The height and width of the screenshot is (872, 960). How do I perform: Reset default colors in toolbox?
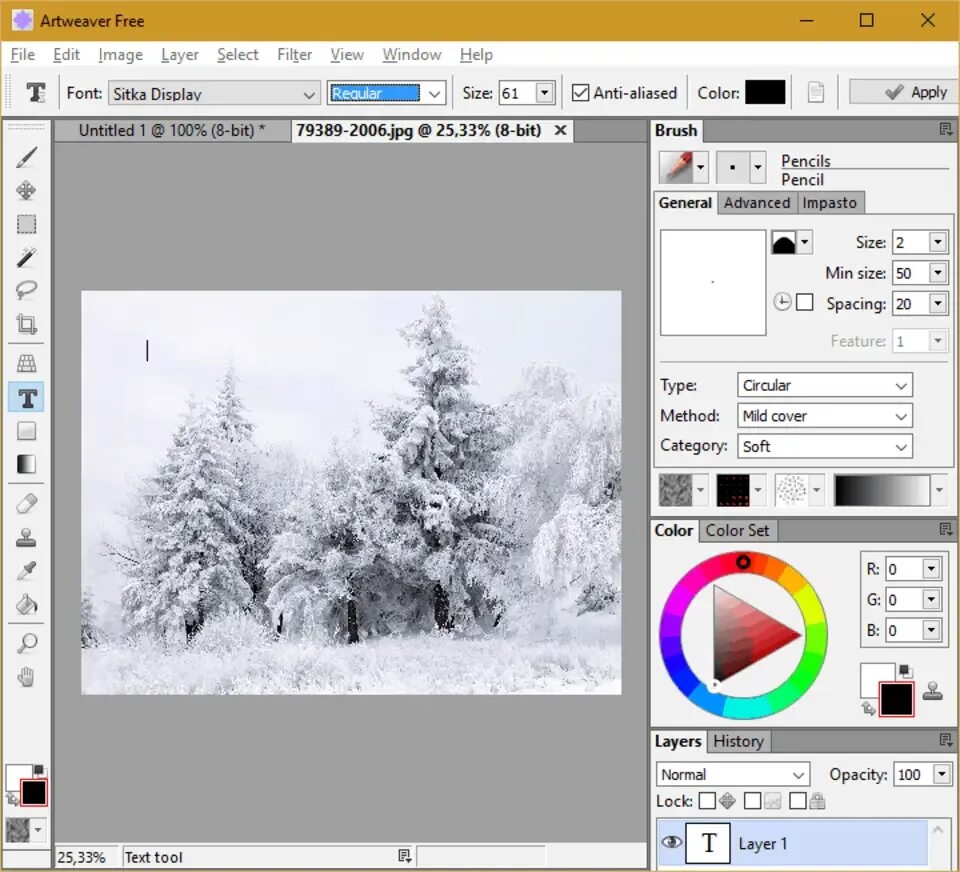click(39, 769)
